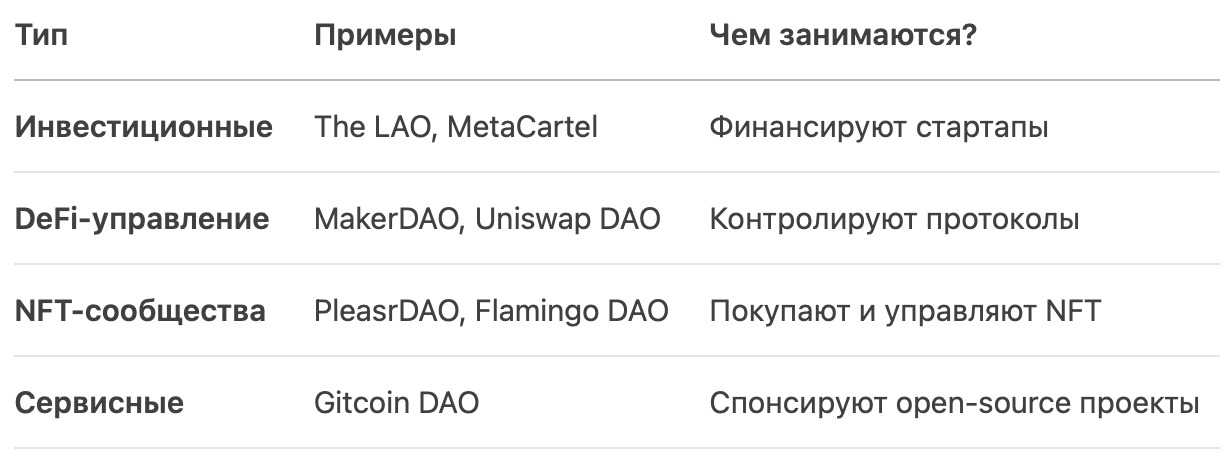This screenshot has width=1228, height=460.
Task: Click the "Gitcoin DAO" cell
Action: tap(396, 404)
